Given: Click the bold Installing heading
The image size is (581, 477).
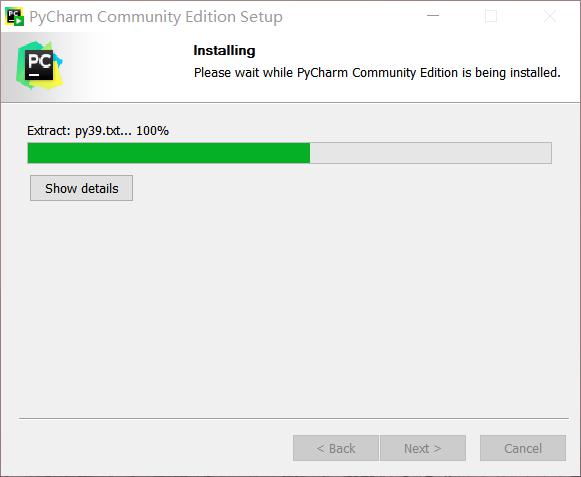Looking at the screenshot, I should pyautogui.click(x=224, y=50).
